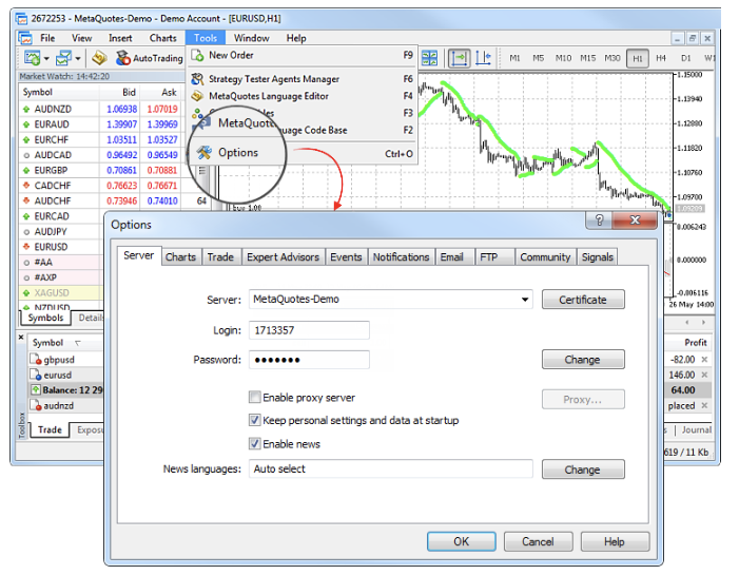The width and height of the screenshot is (740, 576).
Task: Open the Window menu
Action: [251, 38]
